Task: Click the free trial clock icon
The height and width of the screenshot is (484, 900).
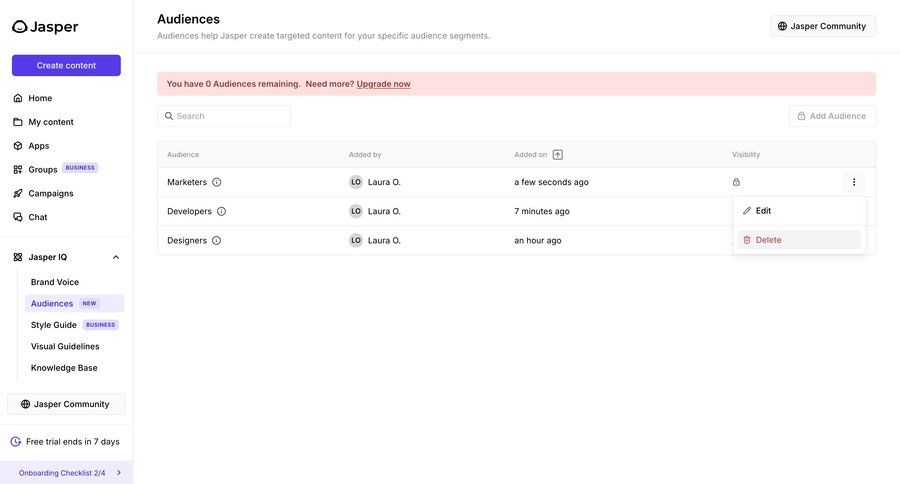Action: [x=15, y=442]
